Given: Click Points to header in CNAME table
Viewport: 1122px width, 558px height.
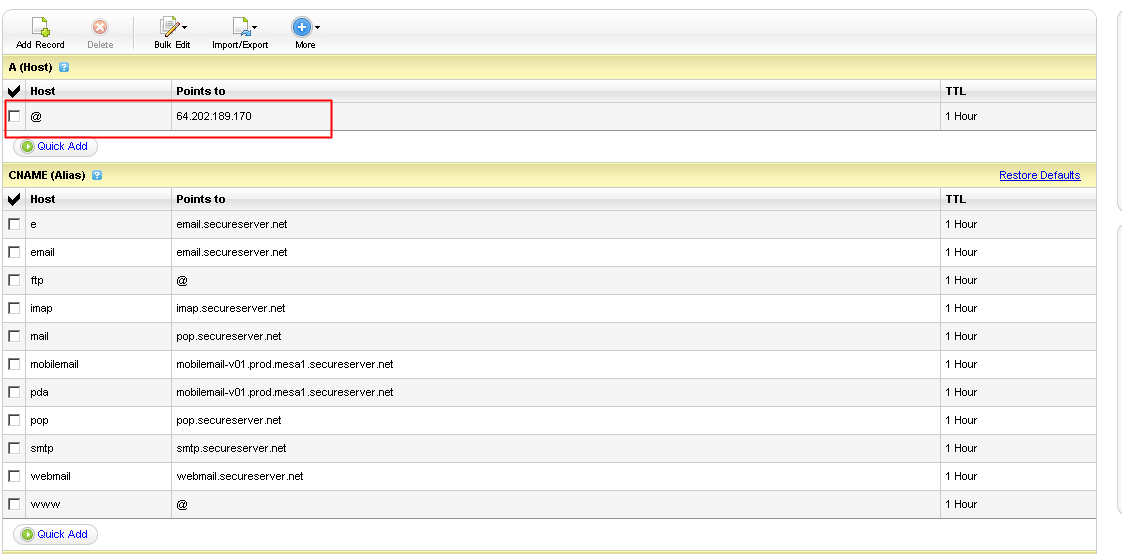Looking at the screenshot, I should click(x=201, y=199).
